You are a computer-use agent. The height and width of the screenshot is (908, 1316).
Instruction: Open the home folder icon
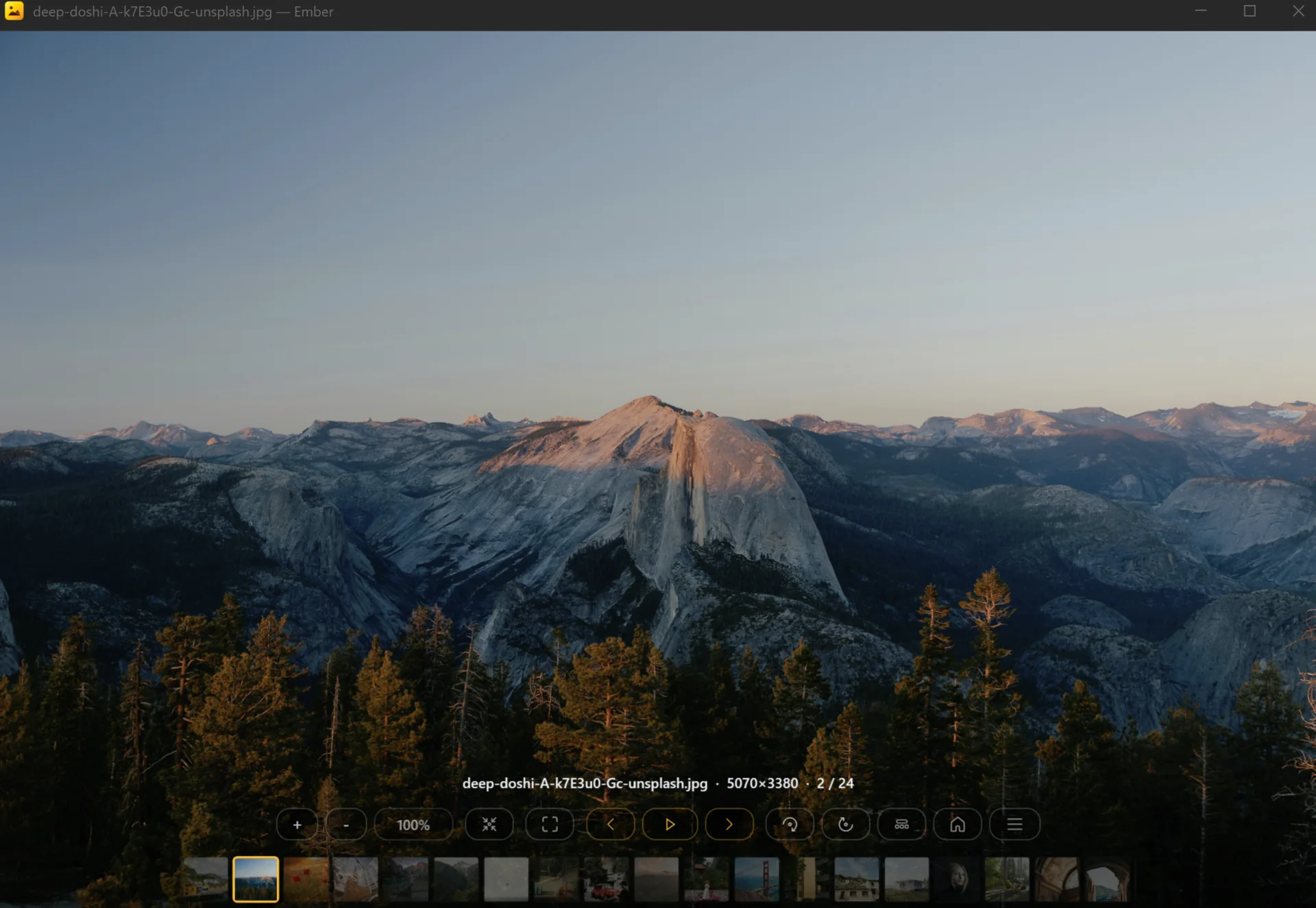[x=958, y=824]
